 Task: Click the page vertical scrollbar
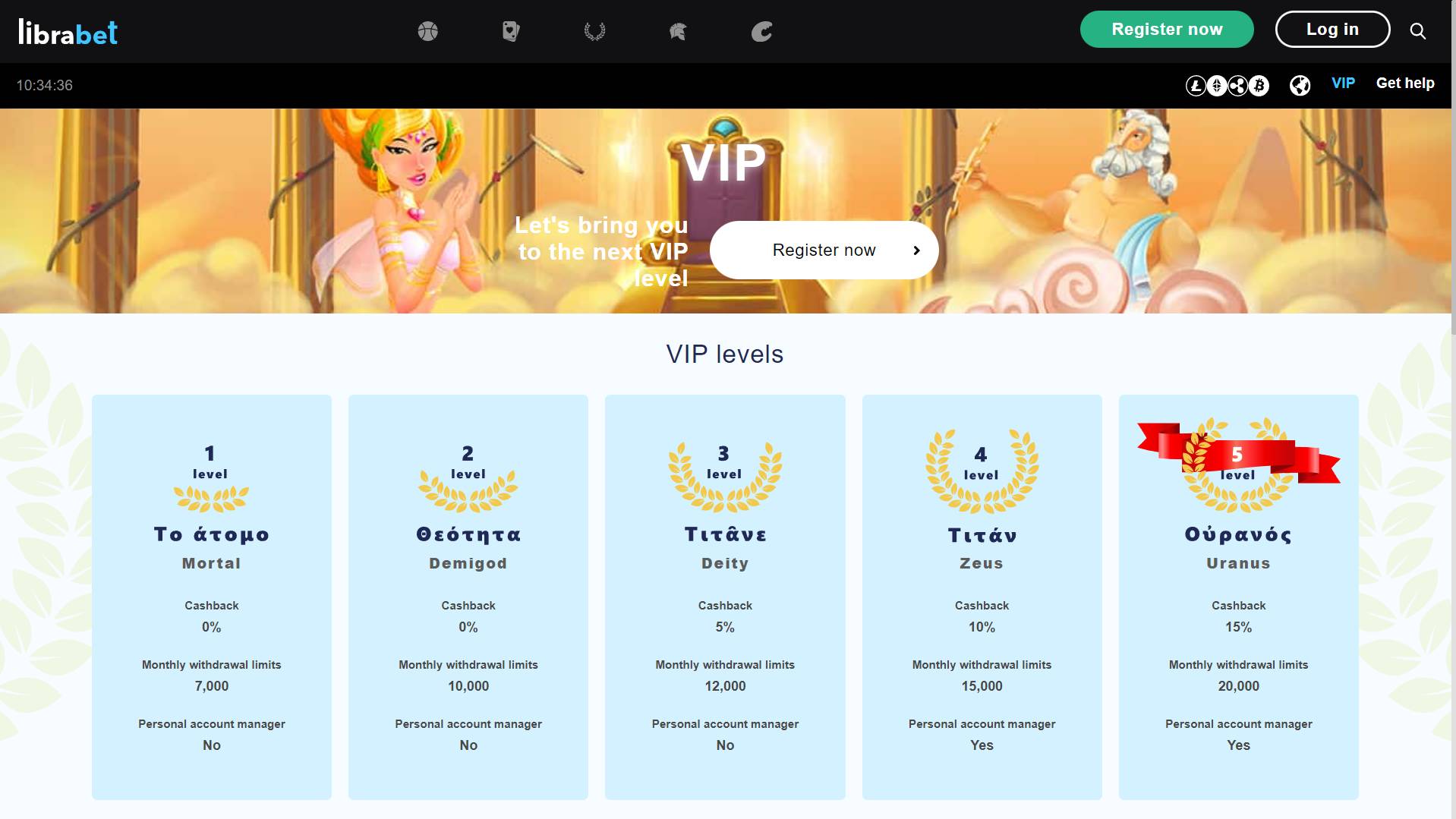(x=1452, y=410)
